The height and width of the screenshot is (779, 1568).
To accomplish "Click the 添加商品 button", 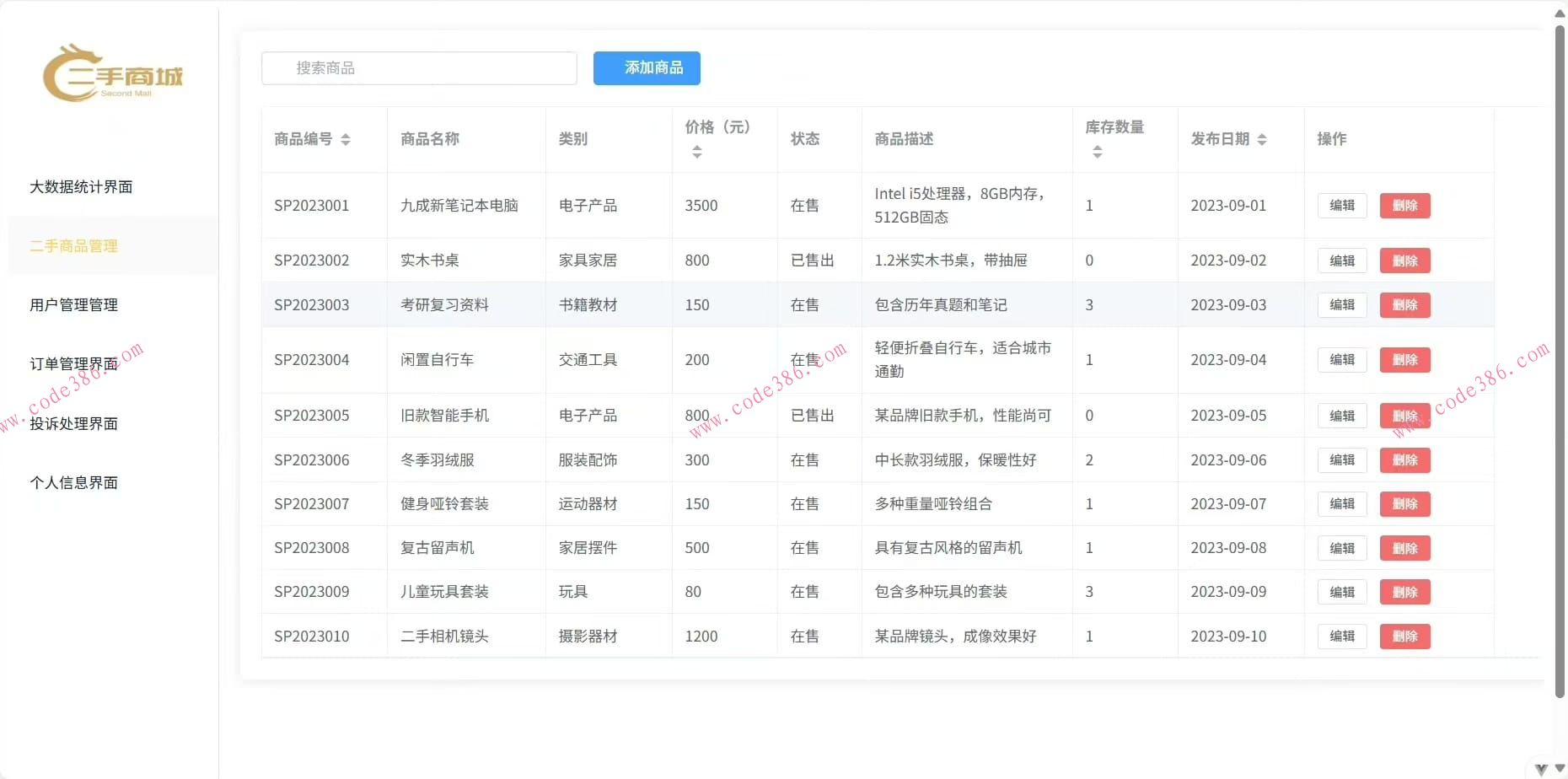I will point(646,68).
